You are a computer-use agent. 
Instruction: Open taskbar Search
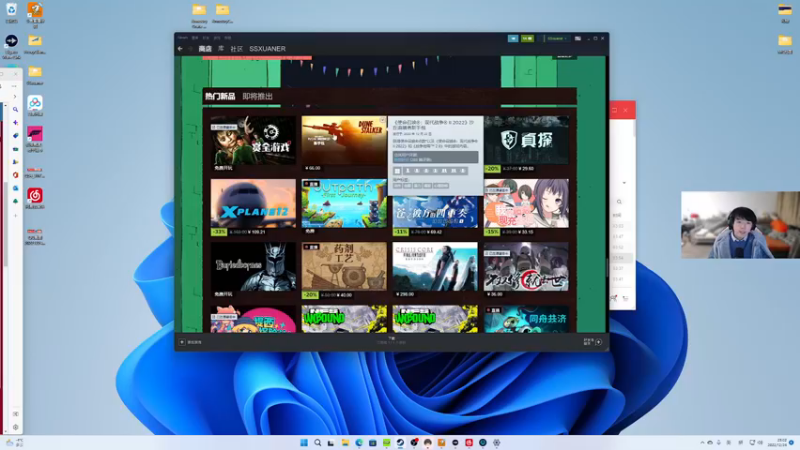(317, 442)
